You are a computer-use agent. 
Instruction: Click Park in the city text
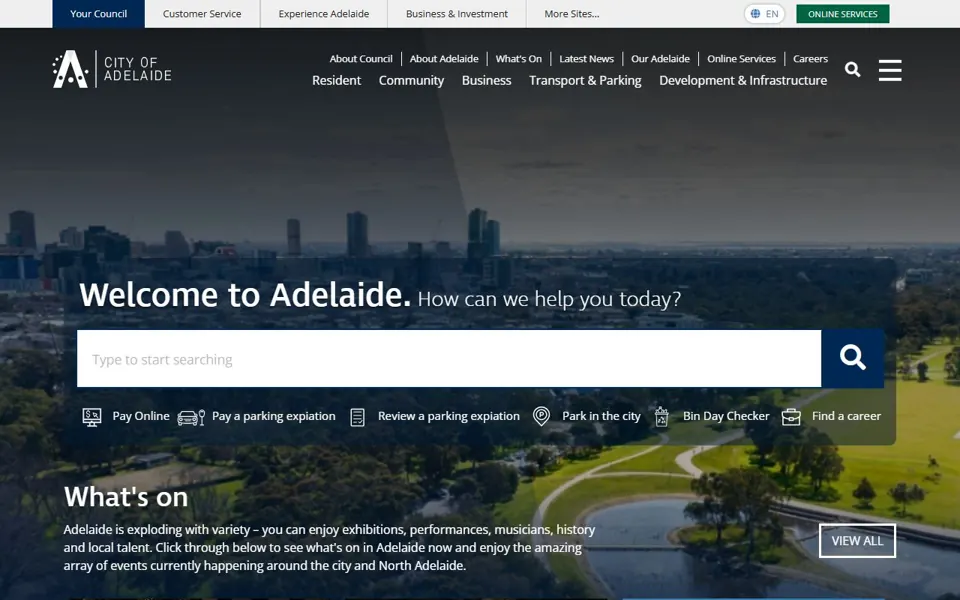[x=601, y=416]
